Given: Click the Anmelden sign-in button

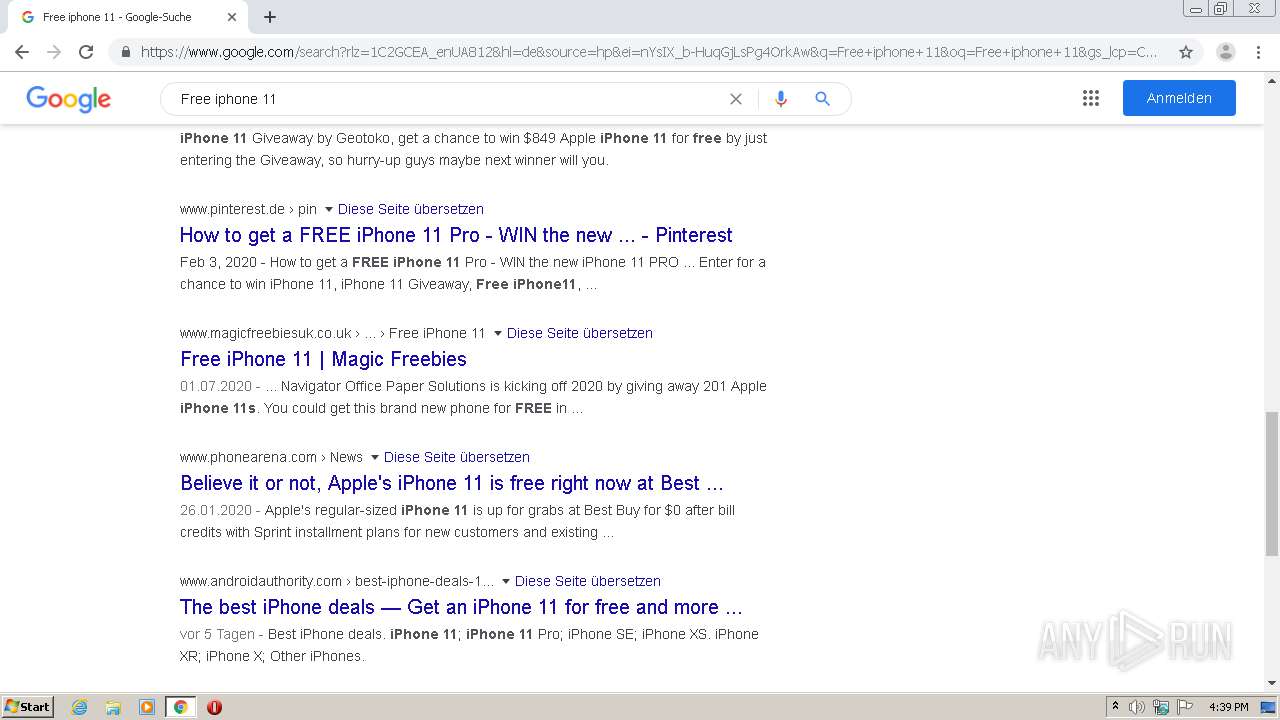Looking at the screenshot, I should point(1179,98).
